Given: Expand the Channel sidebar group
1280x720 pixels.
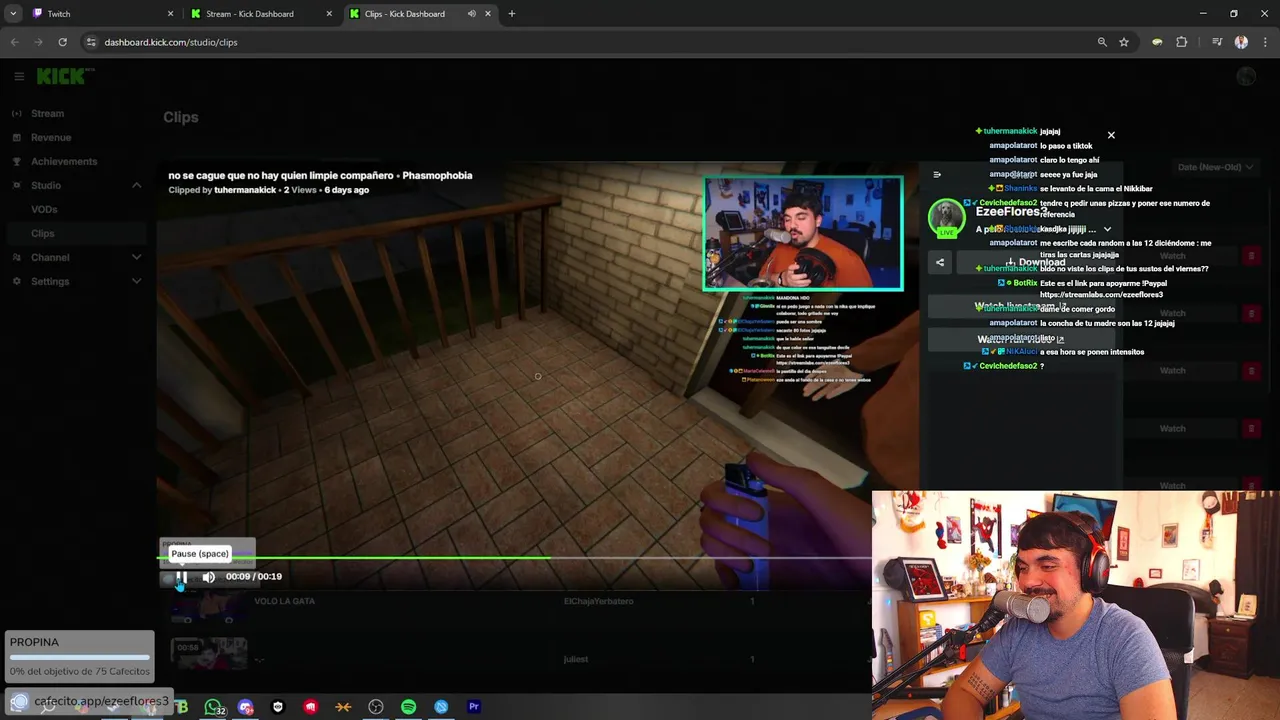Looking at the screenshot, I should (x=76, y=257).
